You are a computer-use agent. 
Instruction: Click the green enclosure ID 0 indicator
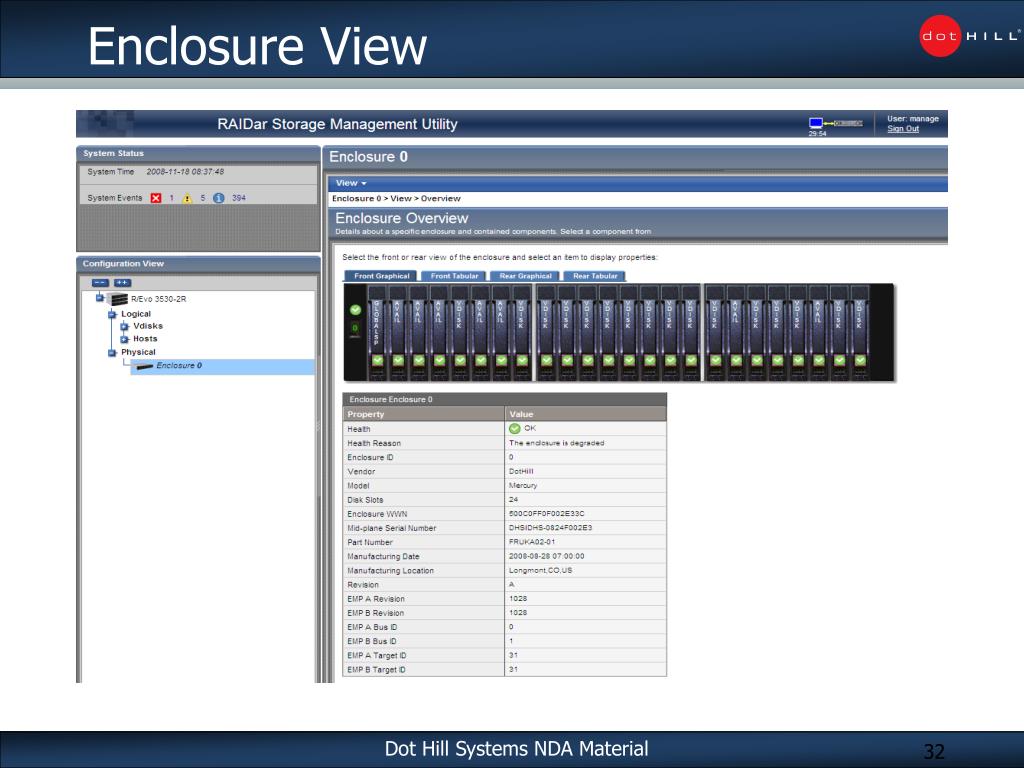[x=355, y=328]
